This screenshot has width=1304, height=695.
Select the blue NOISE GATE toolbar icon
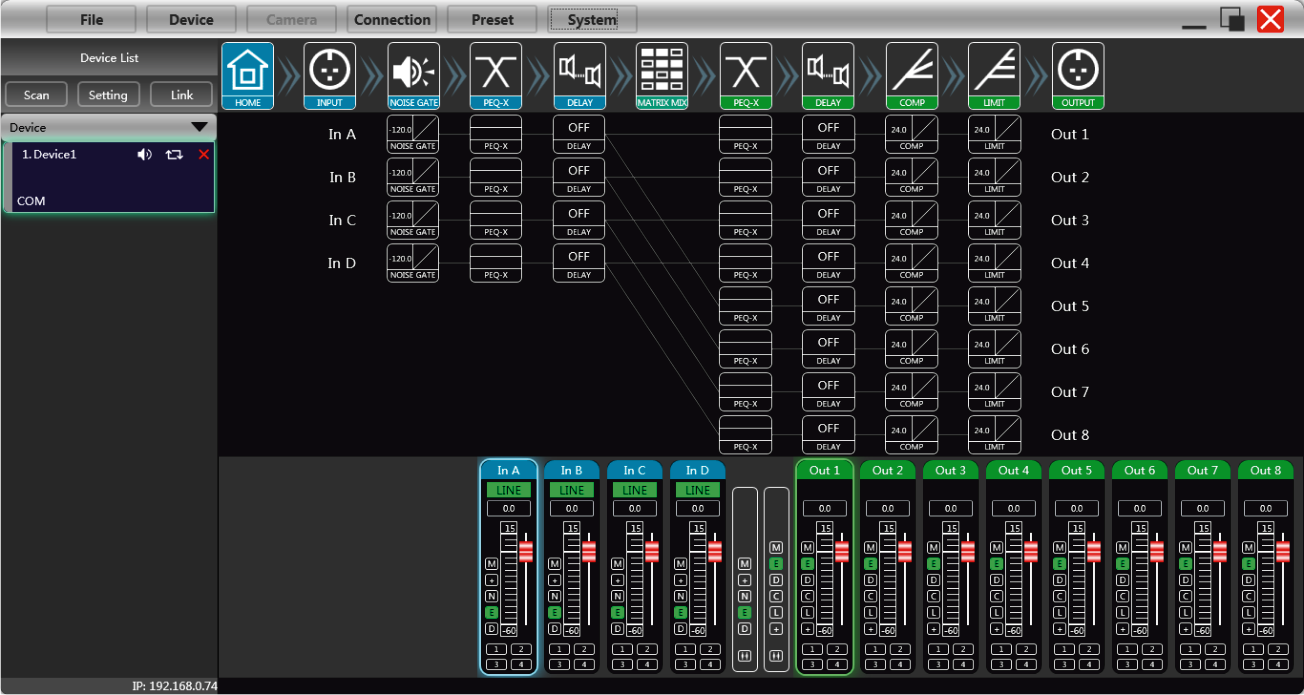point(413,75)
